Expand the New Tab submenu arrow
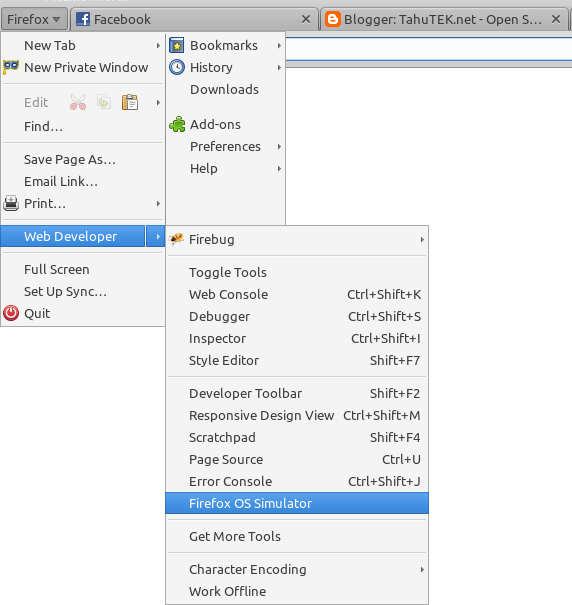 (x=158, y=46)
